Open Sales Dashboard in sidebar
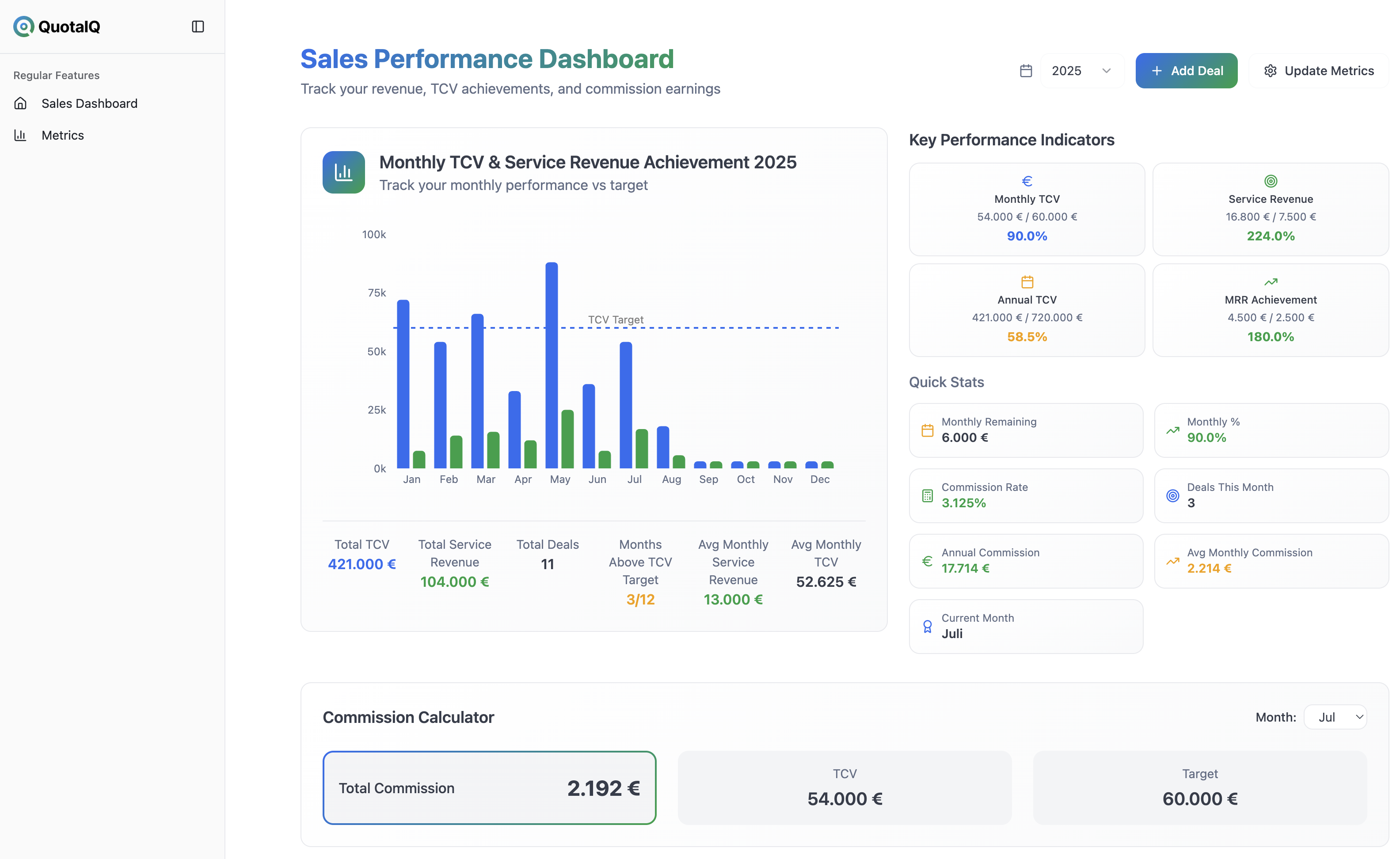The image size is (1400, 859). pyautogui.click(x=89, y=103)
